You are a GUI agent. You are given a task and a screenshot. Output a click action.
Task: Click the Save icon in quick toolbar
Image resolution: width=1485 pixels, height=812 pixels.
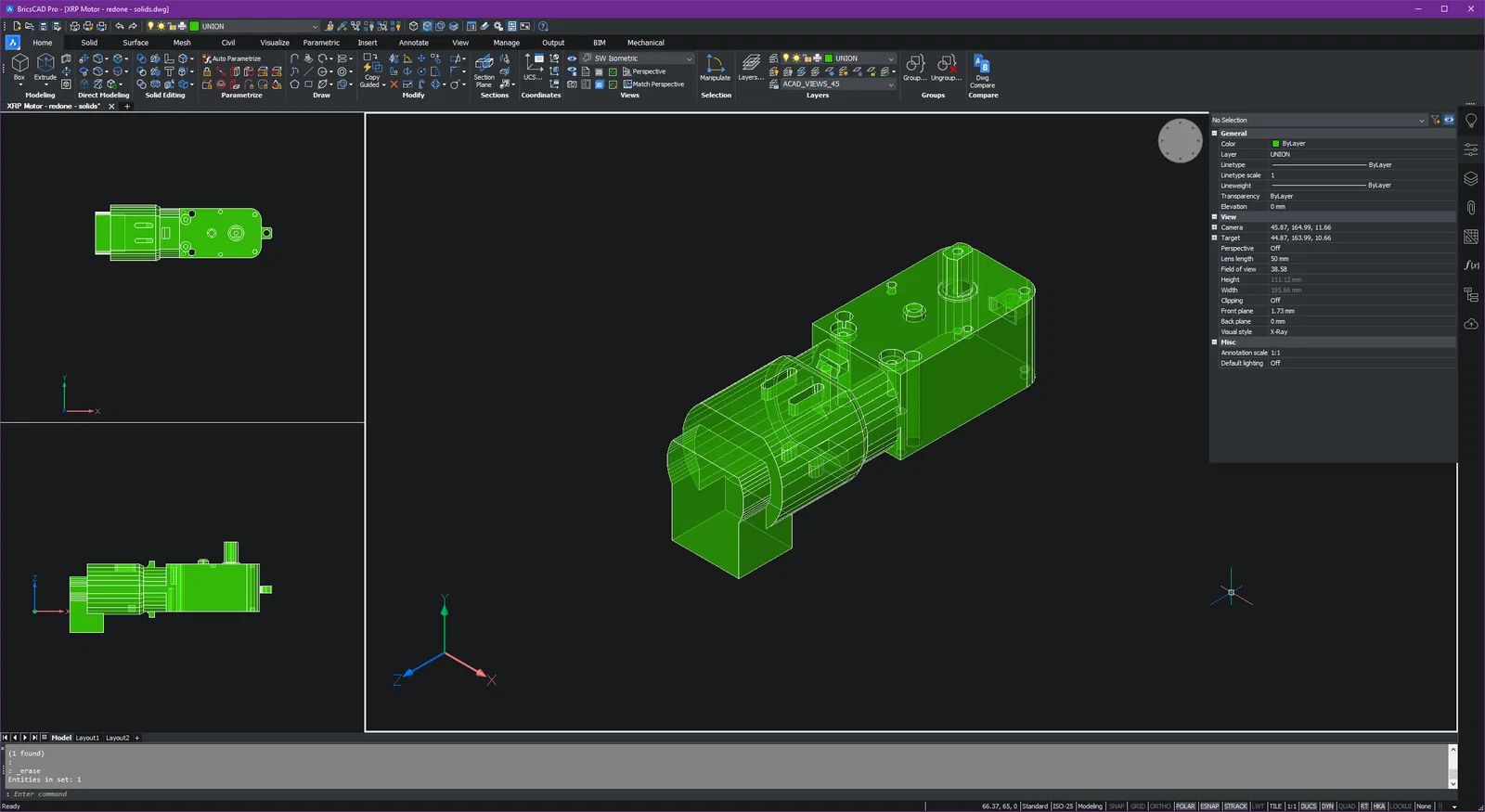pos(43,26)
